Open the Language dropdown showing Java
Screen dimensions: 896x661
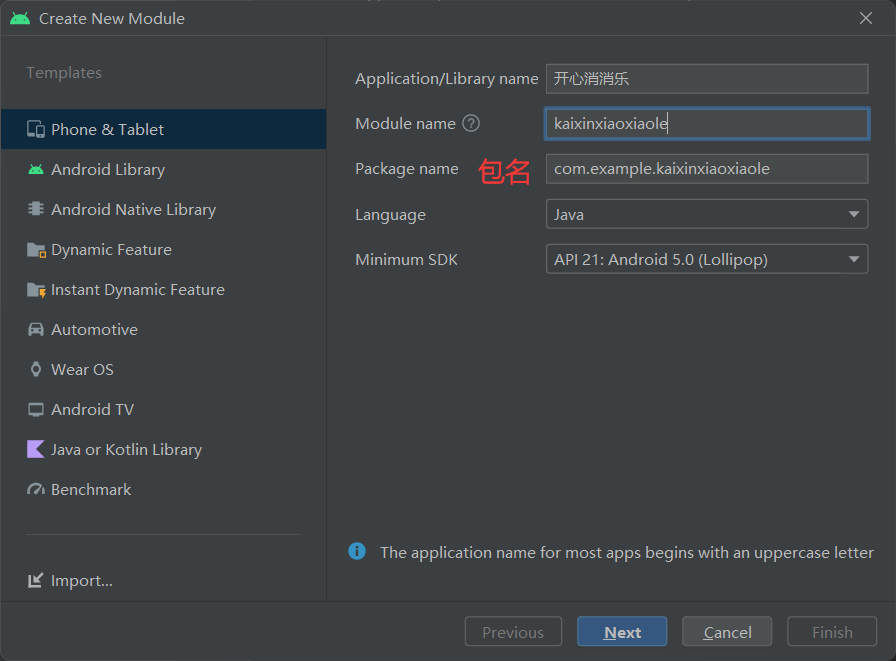[x=707, y=214]
